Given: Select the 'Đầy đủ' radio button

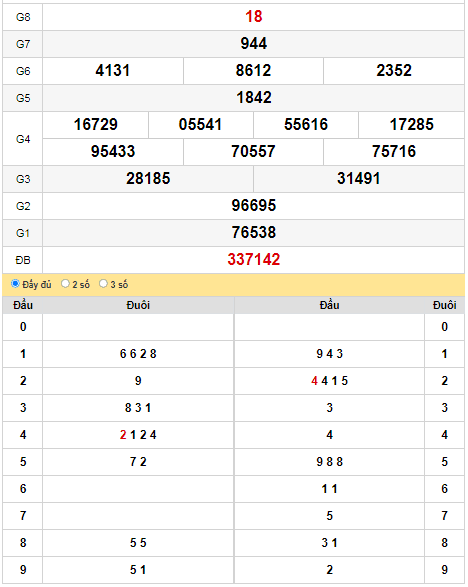Looking at the screenshot, I should 15,284.
